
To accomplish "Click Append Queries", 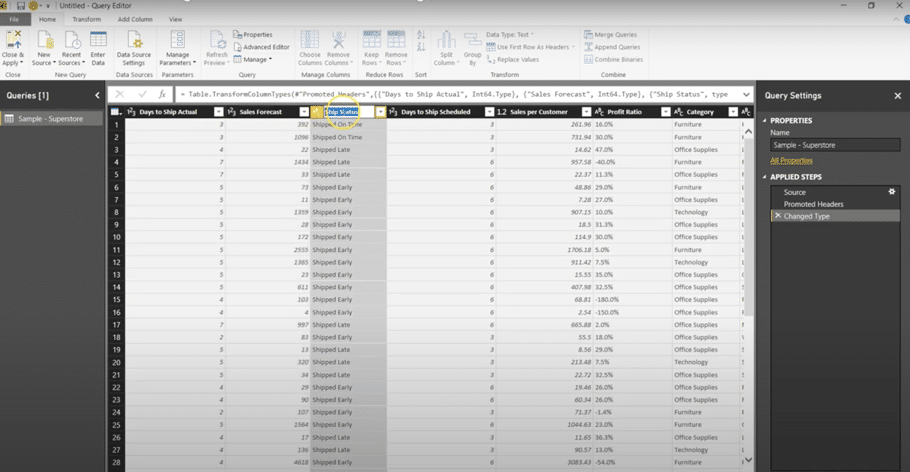I will pyautogui.click(x=612, y=47).
